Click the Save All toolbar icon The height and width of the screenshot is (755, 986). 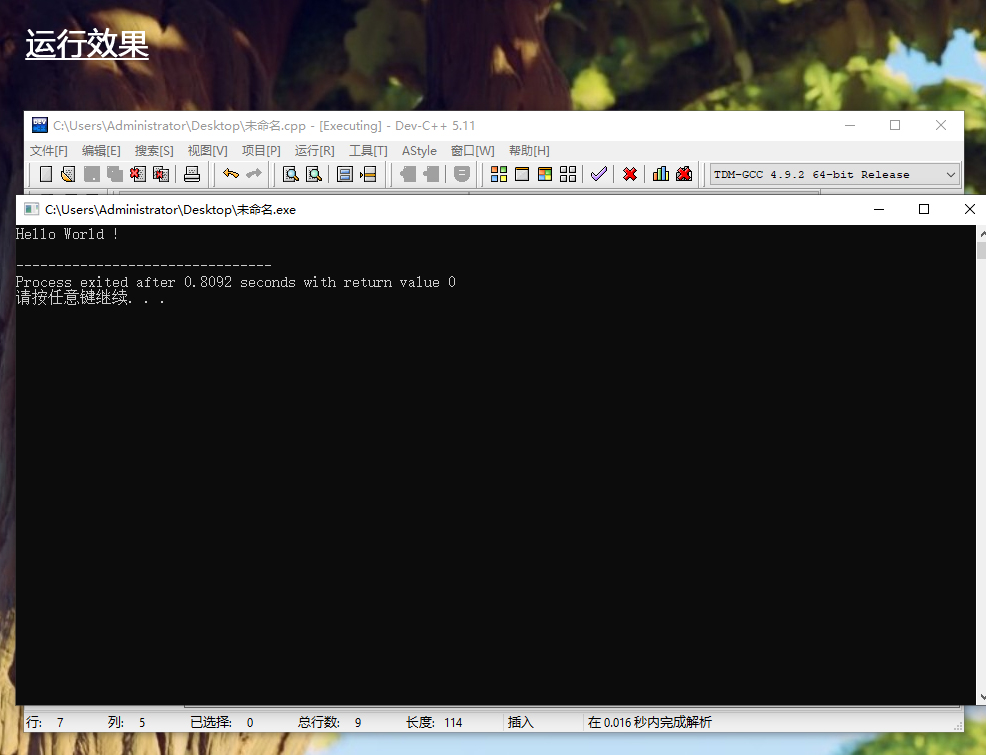[114, 174]
